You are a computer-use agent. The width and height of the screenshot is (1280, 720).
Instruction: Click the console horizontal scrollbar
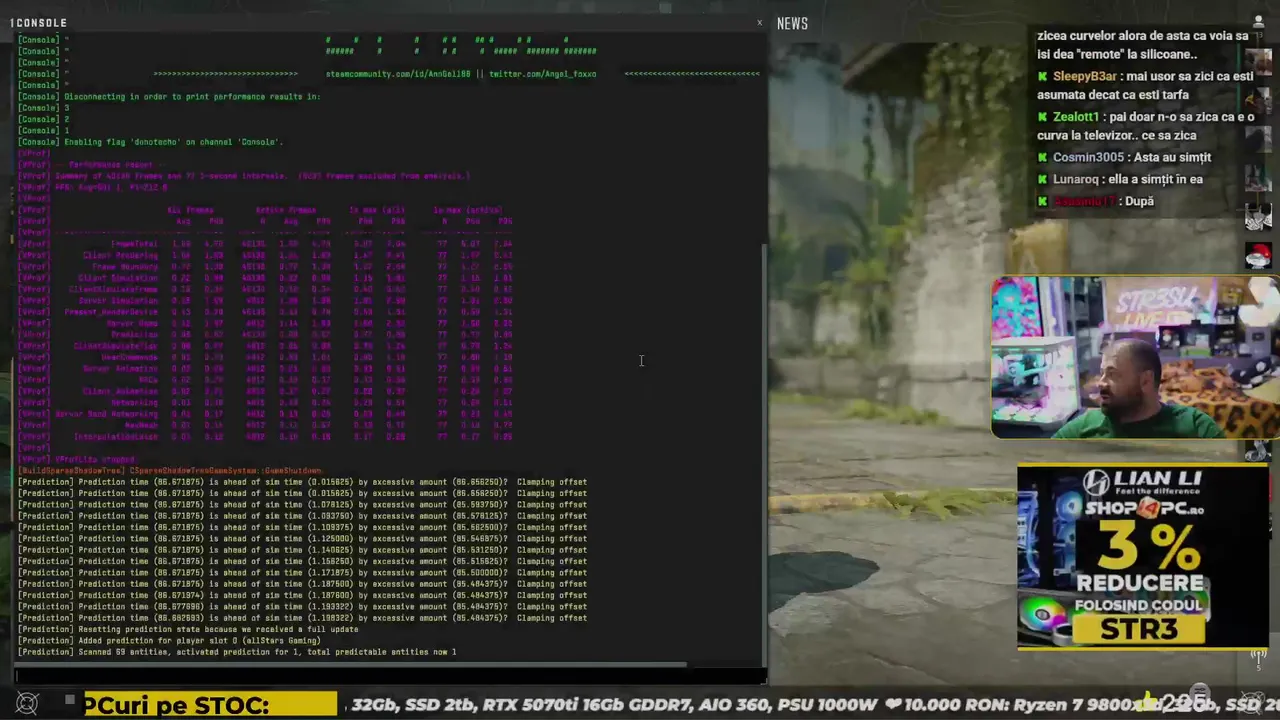coord(351,664)
